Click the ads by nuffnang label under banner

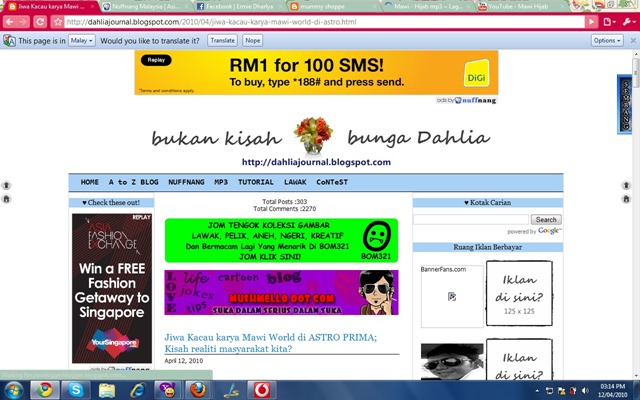[466, 100]
